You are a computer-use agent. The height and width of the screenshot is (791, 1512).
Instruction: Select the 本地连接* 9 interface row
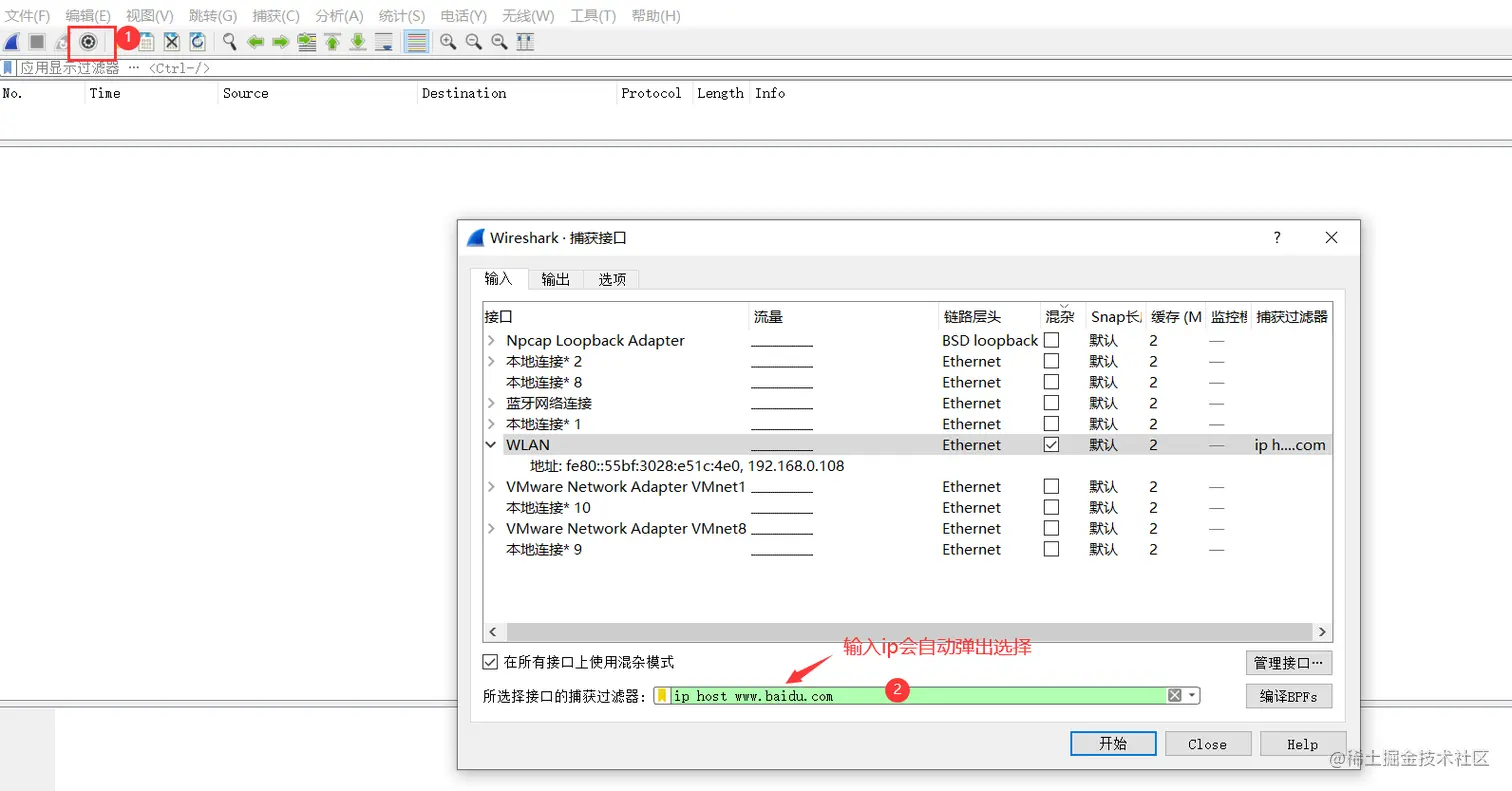point(907,549)
